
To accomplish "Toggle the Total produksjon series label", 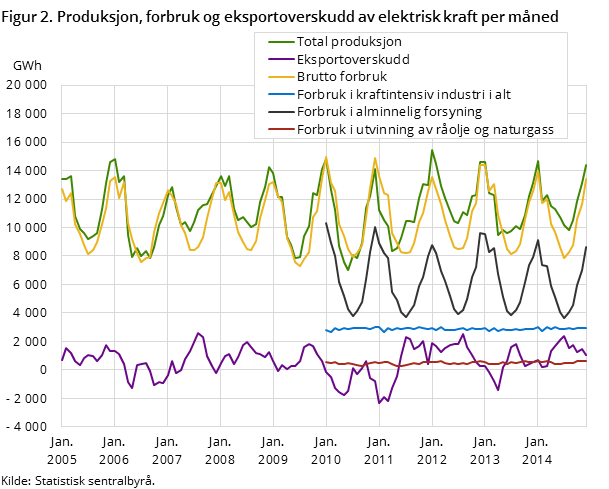I will (x=352, y=42).
